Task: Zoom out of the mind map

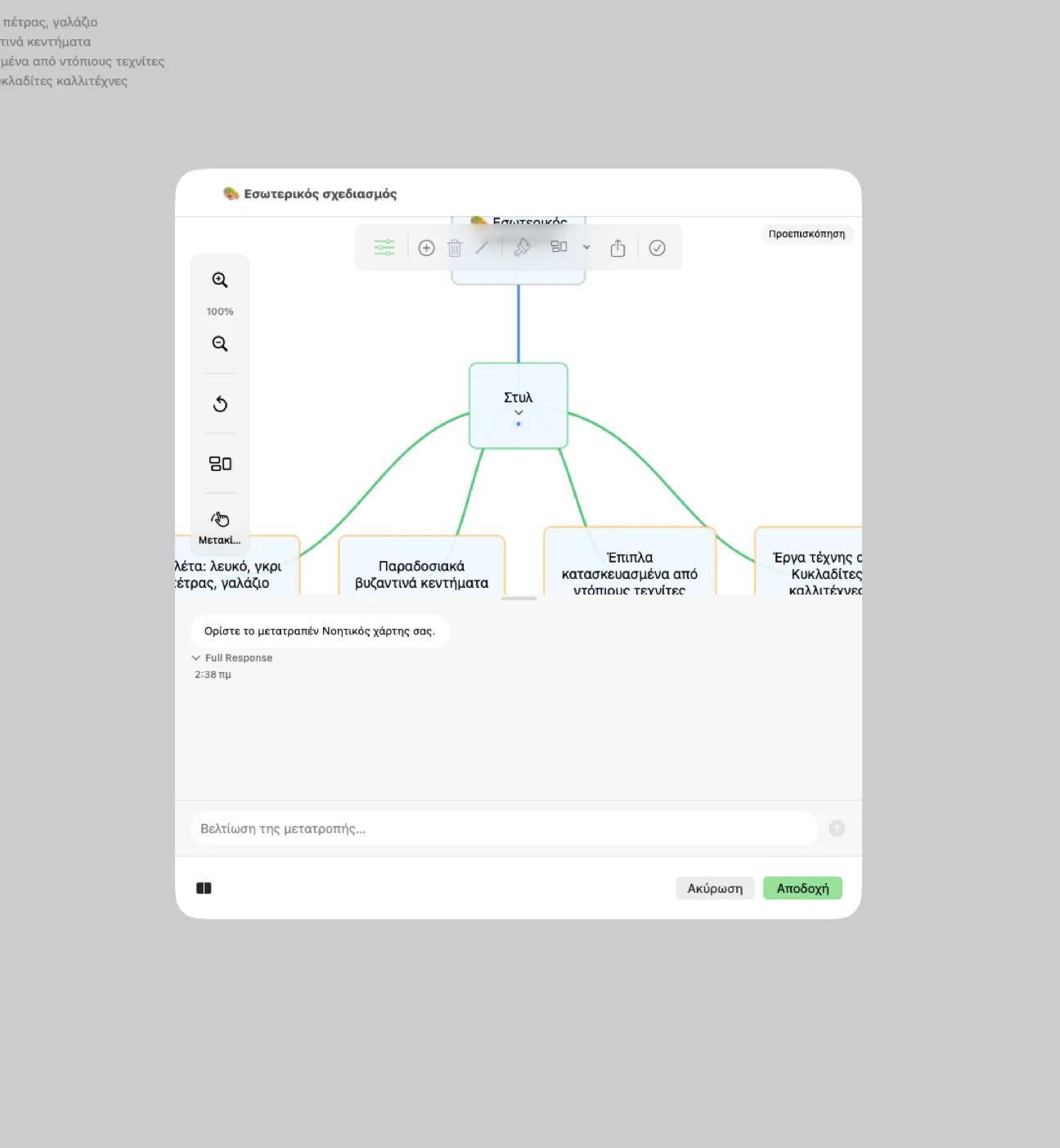Action: point(220,343)
